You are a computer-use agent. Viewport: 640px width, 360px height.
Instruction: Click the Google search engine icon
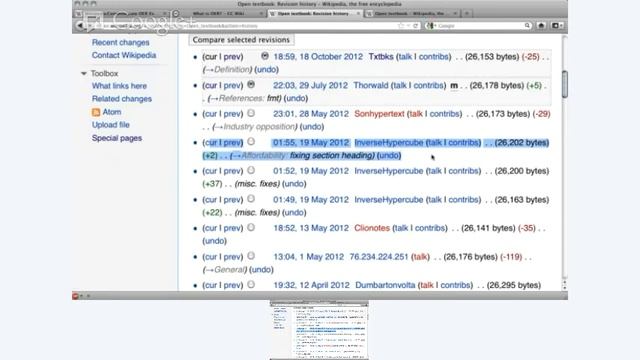tap(430, 25)
